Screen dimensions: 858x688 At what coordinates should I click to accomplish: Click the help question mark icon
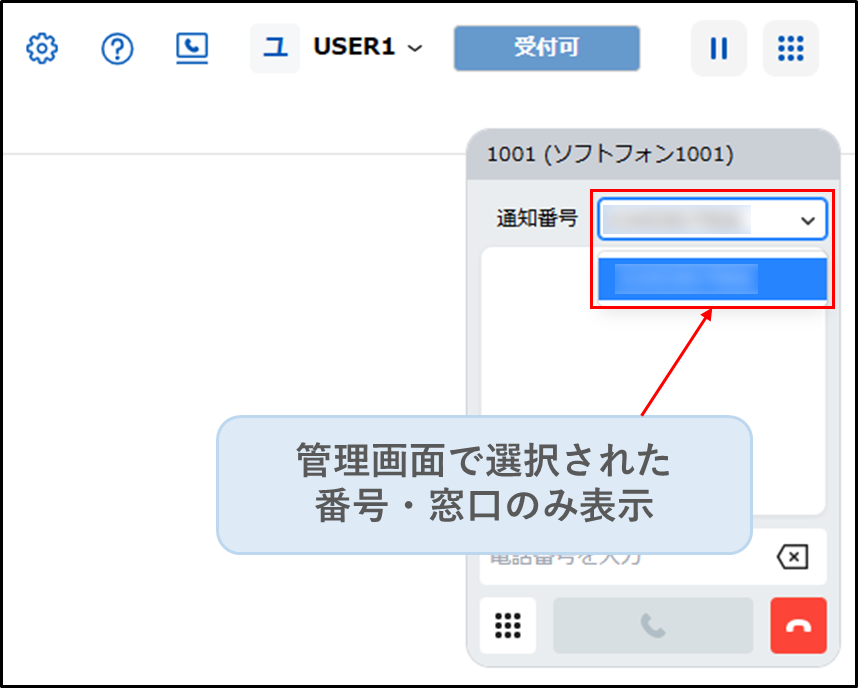117,48
